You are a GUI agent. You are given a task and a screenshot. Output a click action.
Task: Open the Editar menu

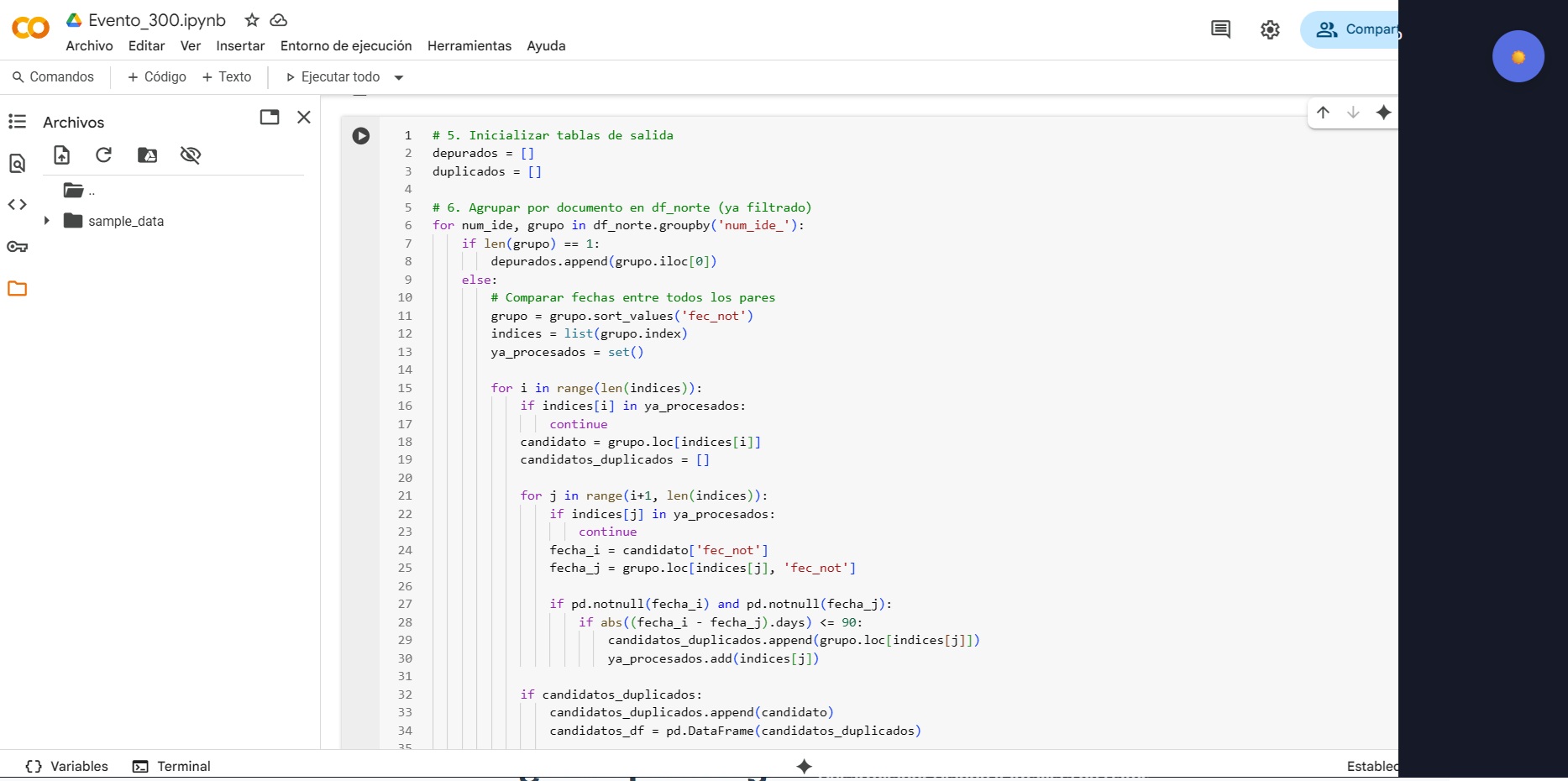(x=146, y=46)
